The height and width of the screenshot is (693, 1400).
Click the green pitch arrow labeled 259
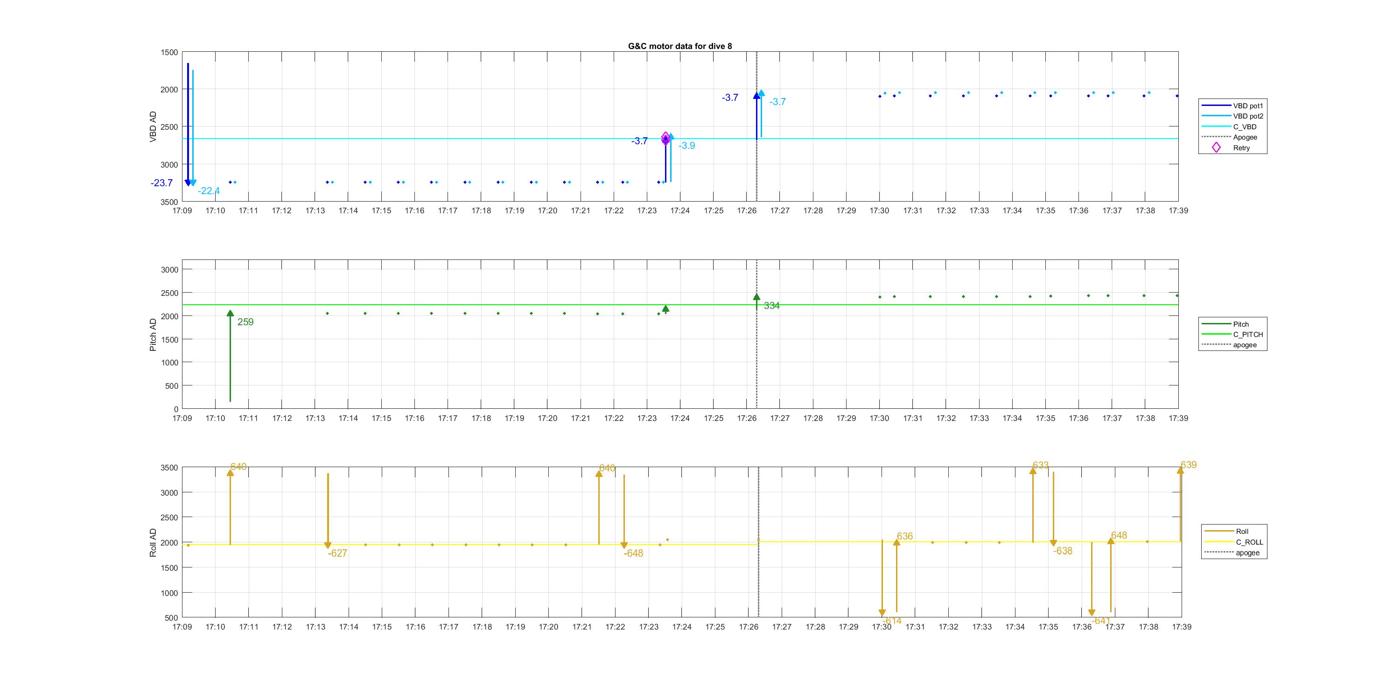click(230, 356)
